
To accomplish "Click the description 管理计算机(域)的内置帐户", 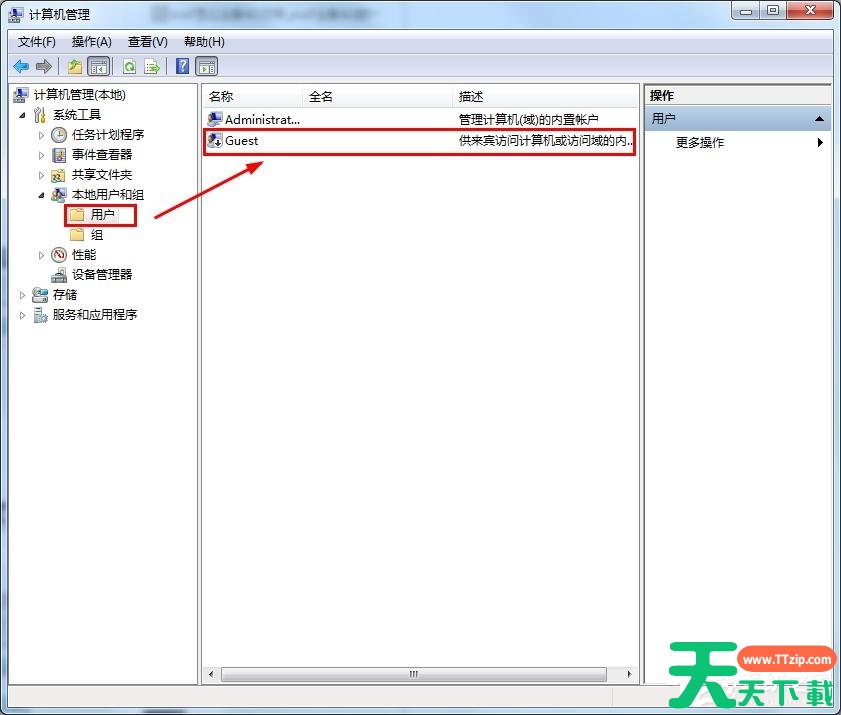I will point(528,120).
